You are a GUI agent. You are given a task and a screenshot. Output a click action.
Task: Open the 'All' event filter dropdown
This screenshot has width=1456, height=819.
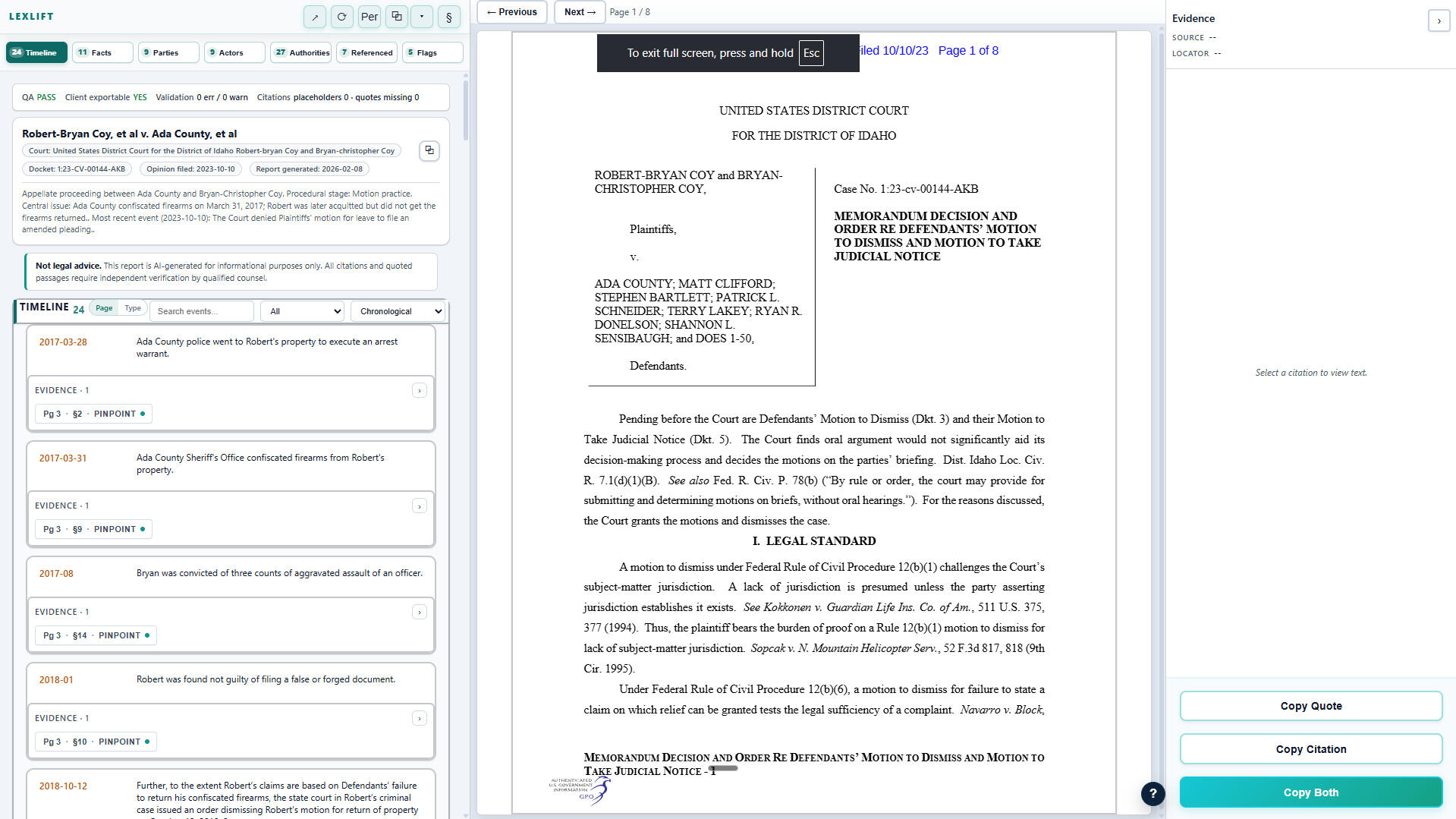click(302, 311)
